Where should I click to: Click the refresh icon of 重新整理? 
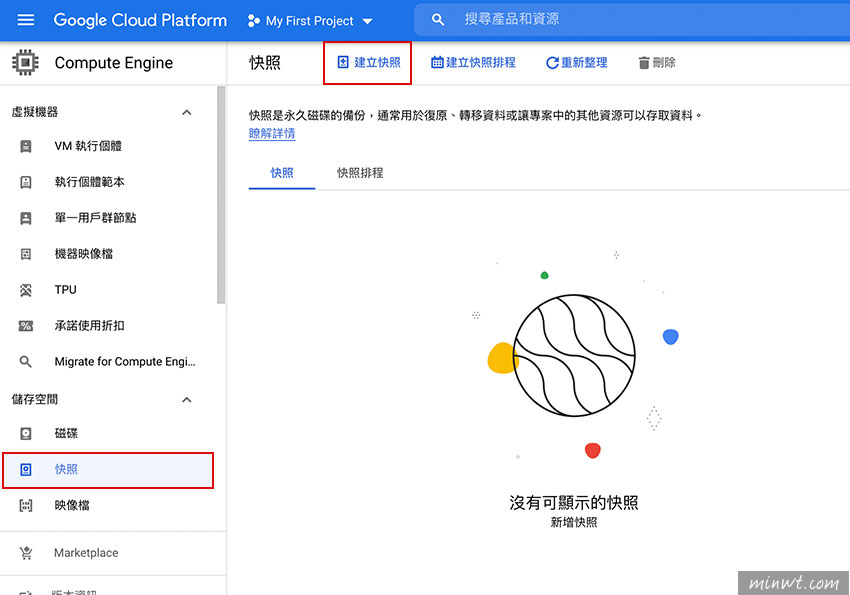click(x=552, y=63)
